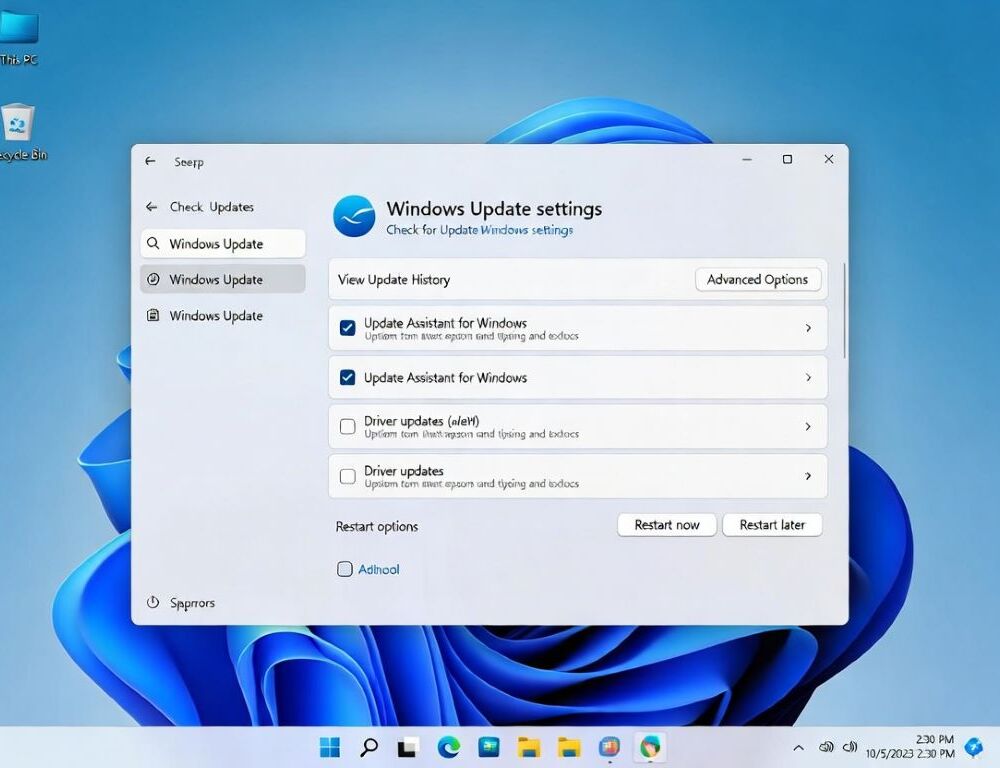Click the Start button on the taskbar
The width and height of the screenshot is (1000, 768).
click(x=328, y=747)
